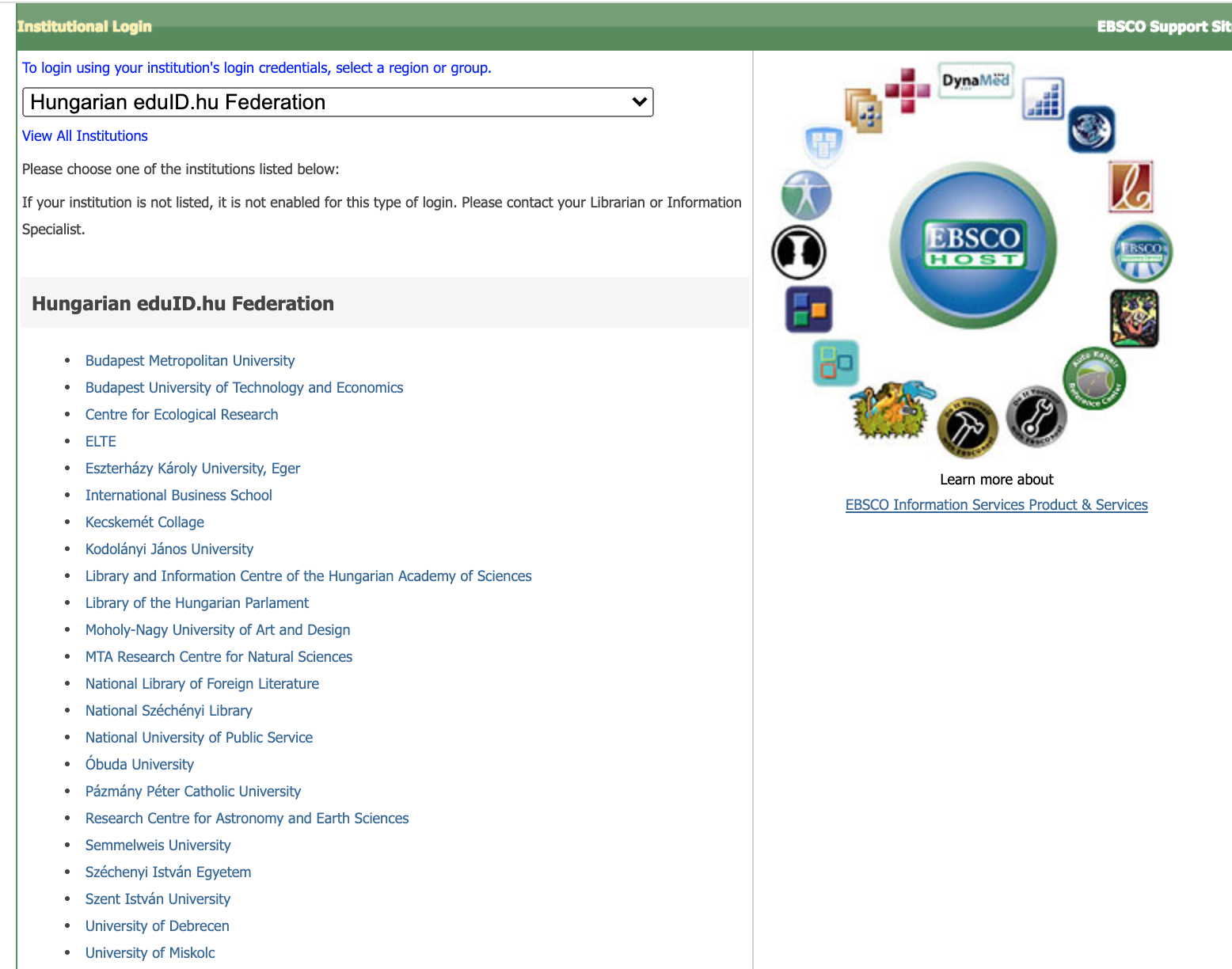Choose Szent István University
The height and width of the screenshot is (969, 1232).
pos(158,899)
